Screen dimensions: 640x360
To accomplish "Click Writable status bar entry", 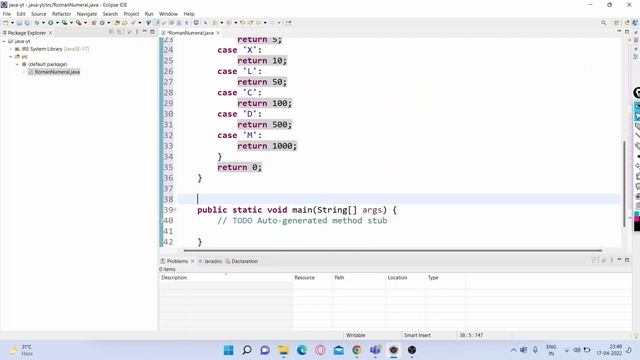I will (x=356, y=335).
